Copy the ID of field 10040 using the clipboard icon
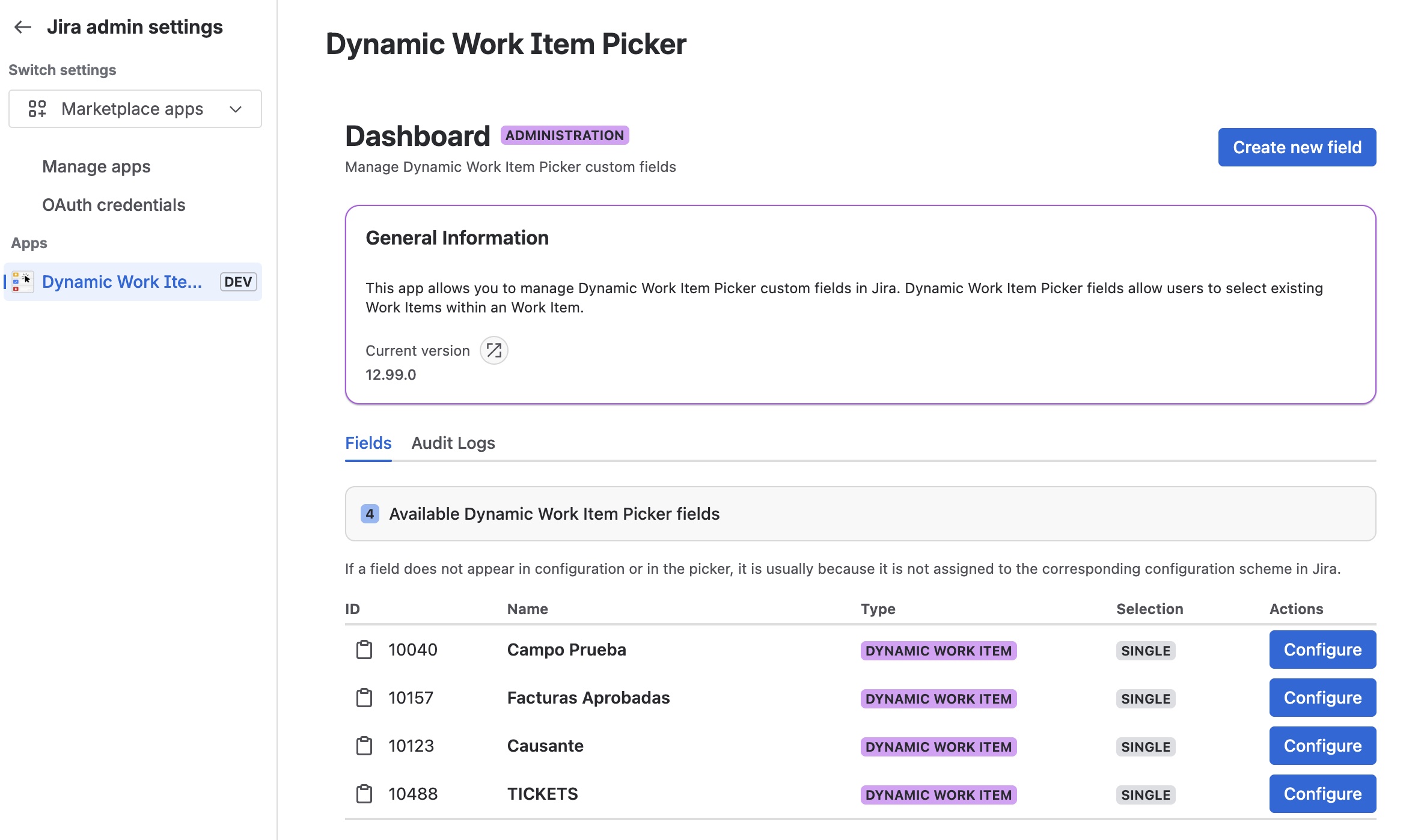Viewport: 1421px width, 840px height. (364, 650)
